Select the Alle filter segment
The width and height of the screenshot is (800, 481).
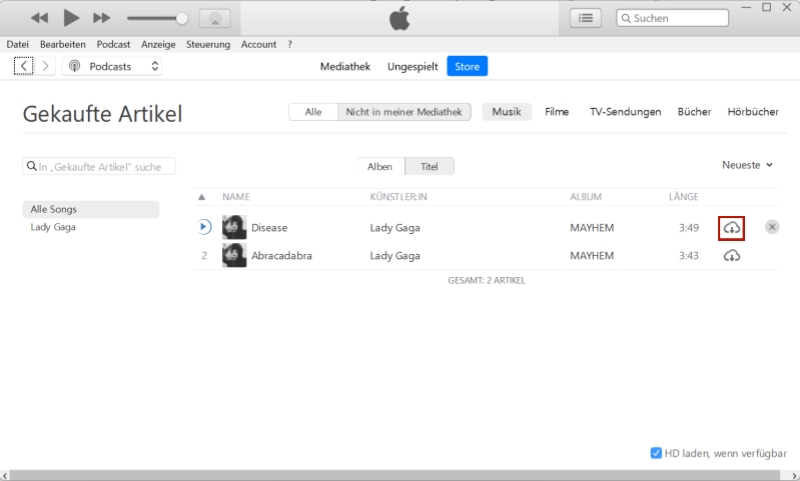point(313,112)
